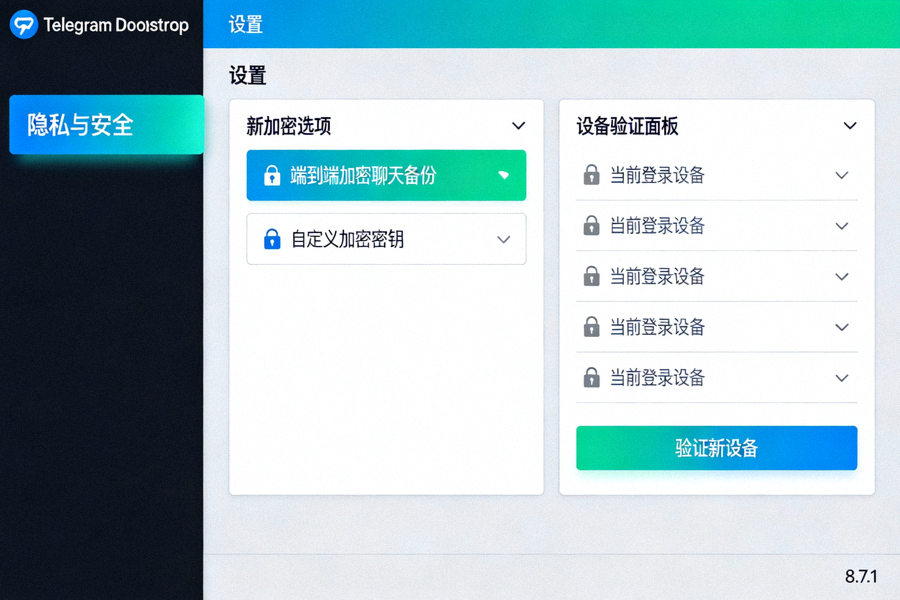Collapse the 设备验证面板 section
The height and width of the screenshot is (600, 900).
[850, 126]
